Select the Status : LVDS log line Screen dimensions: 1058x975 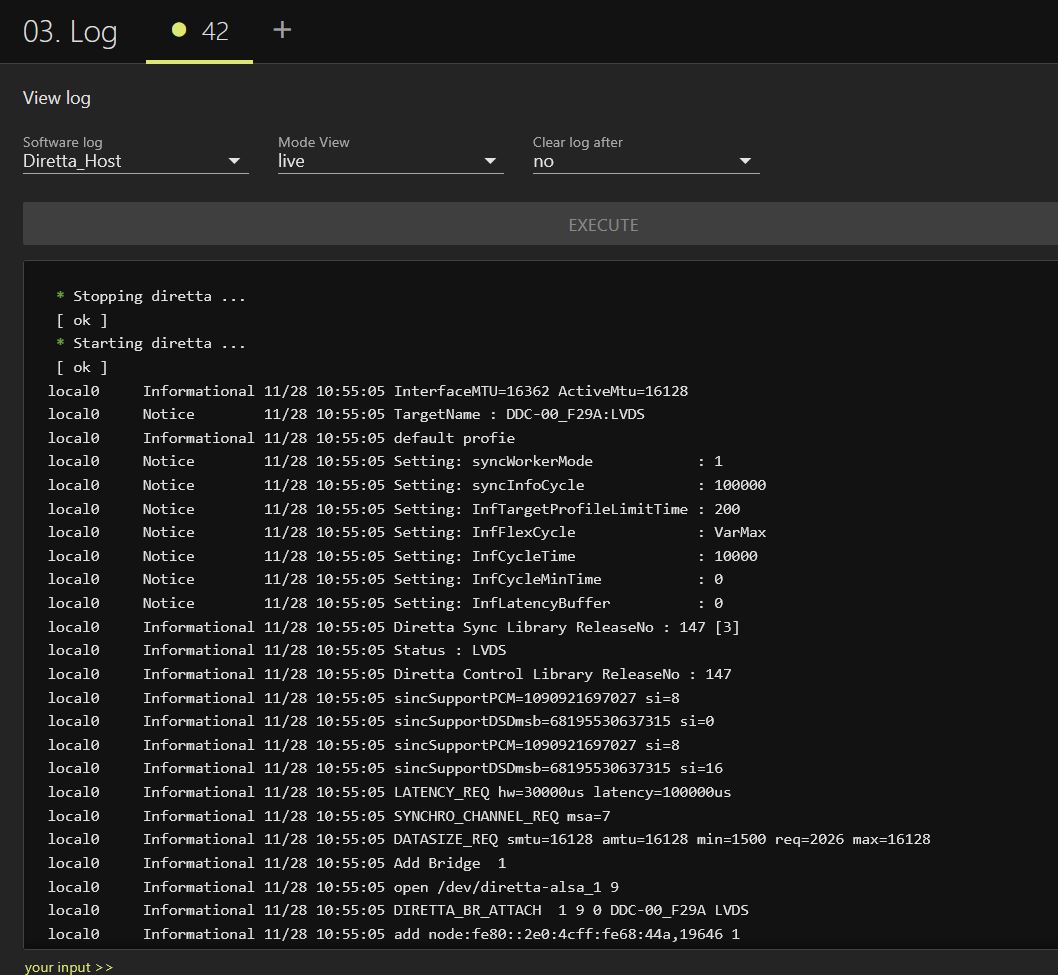(277, 650)
